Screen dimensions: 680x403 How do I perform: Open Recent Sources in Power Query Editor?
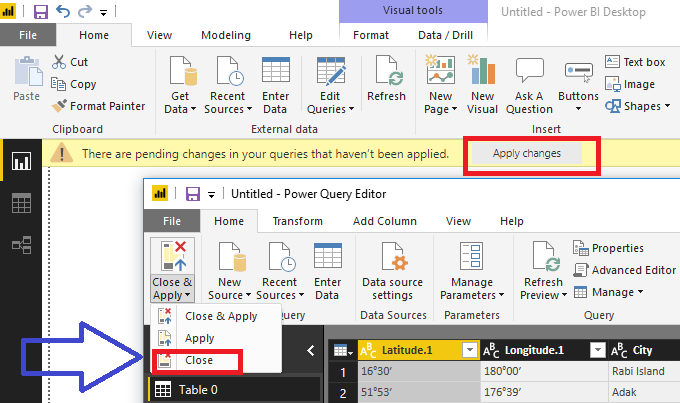(x=280, y=270)
